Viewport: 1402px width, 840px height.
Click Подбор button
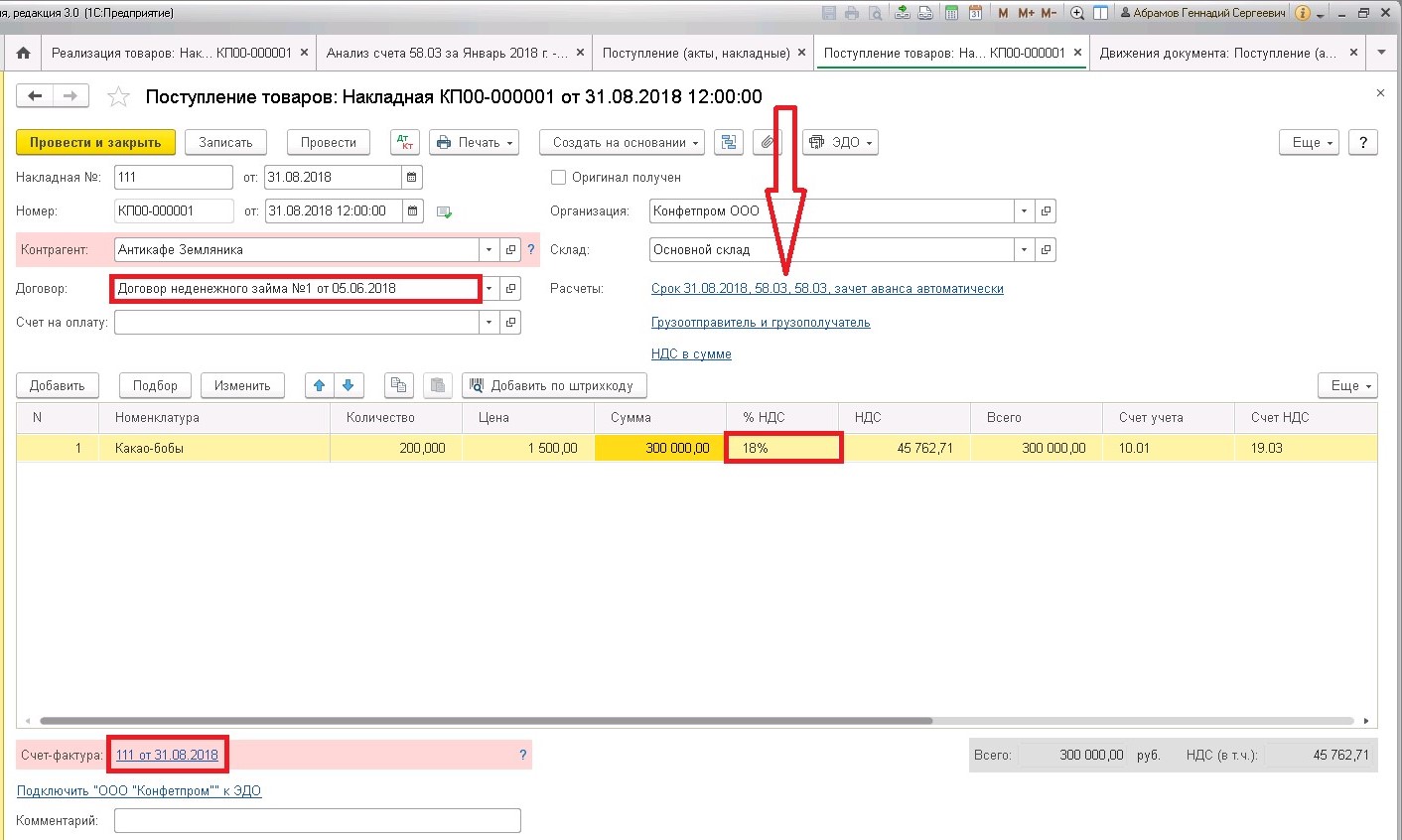(x=155, y=385)
